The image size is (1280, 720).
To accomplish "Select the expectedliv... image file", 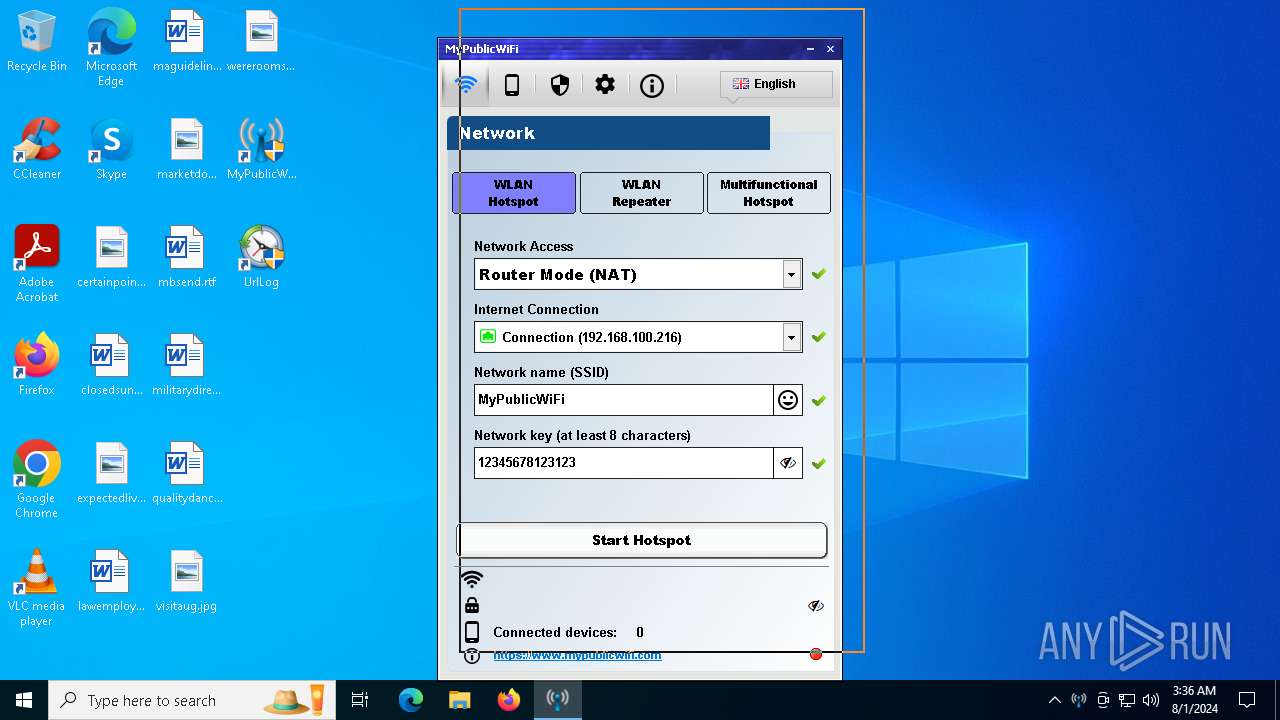I will 111,474.
